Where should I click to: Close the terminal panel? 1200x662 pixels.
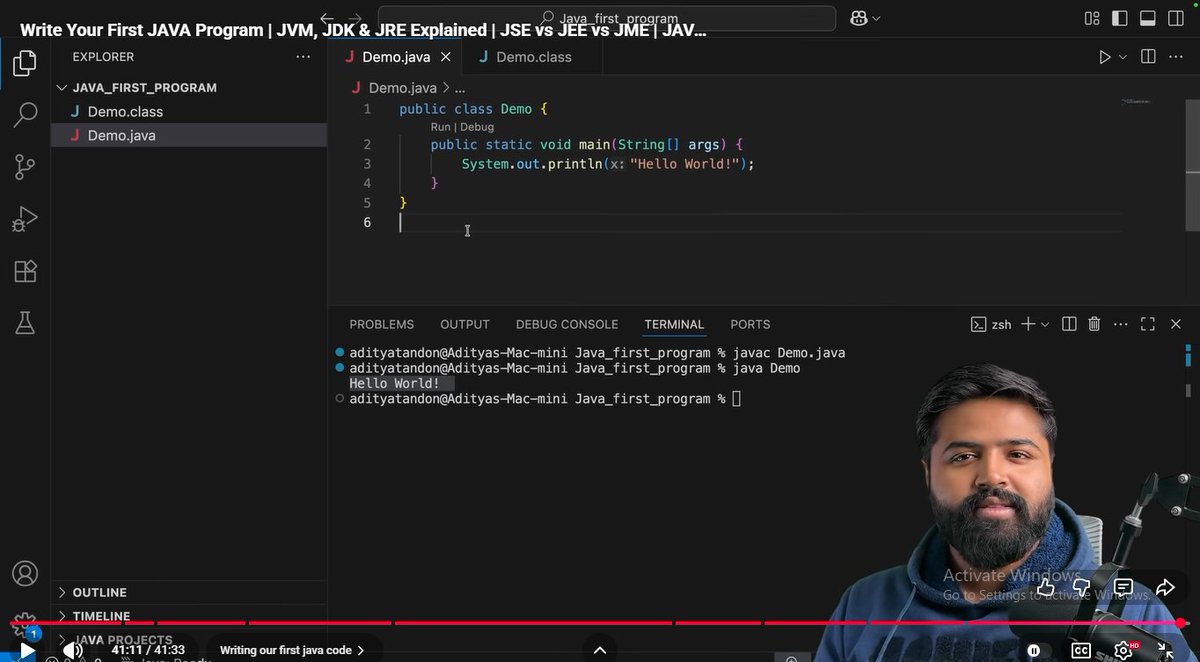[1176, 324]
